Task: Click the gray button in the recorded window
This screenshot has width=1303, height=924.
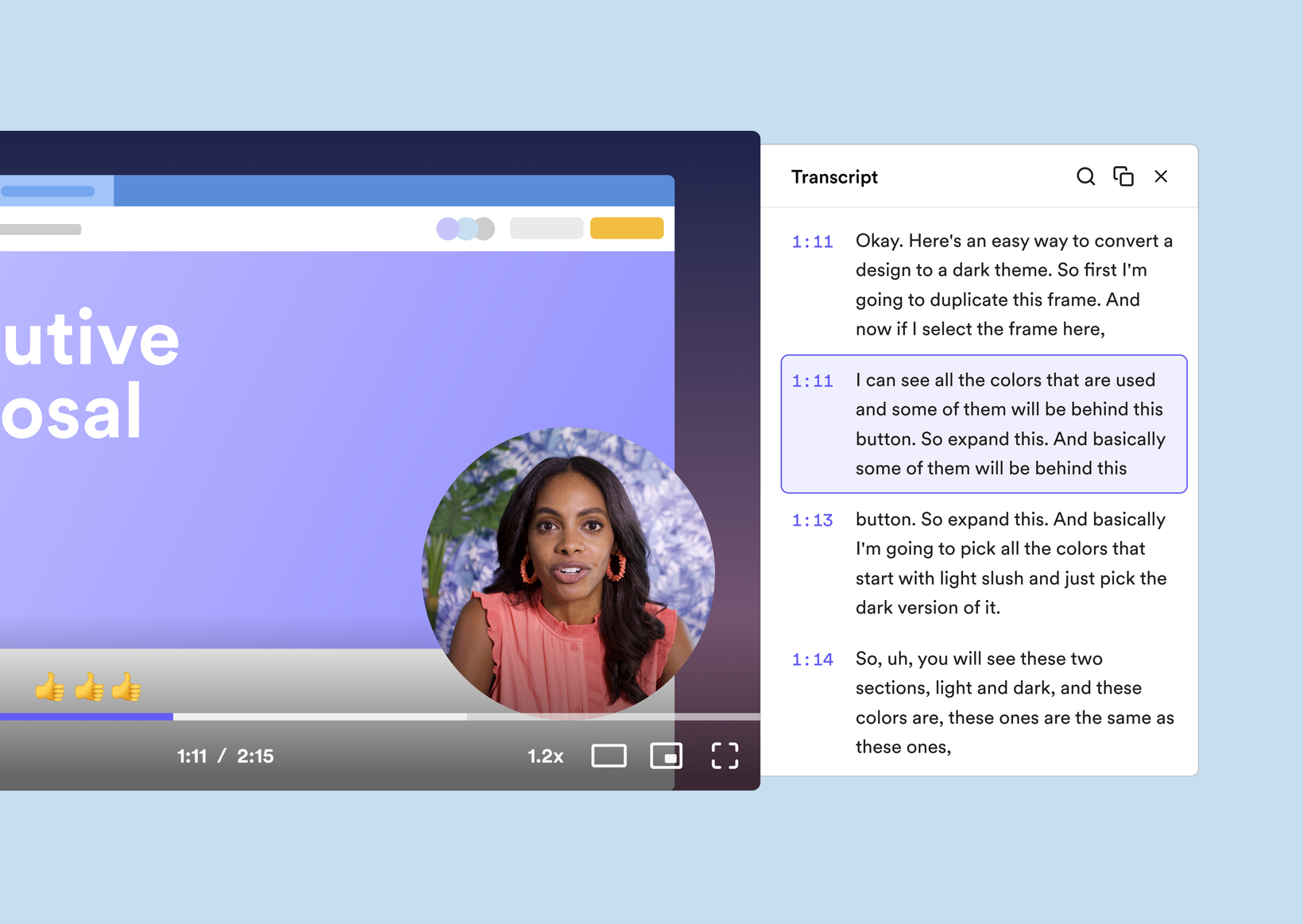Action: (547, 228)
